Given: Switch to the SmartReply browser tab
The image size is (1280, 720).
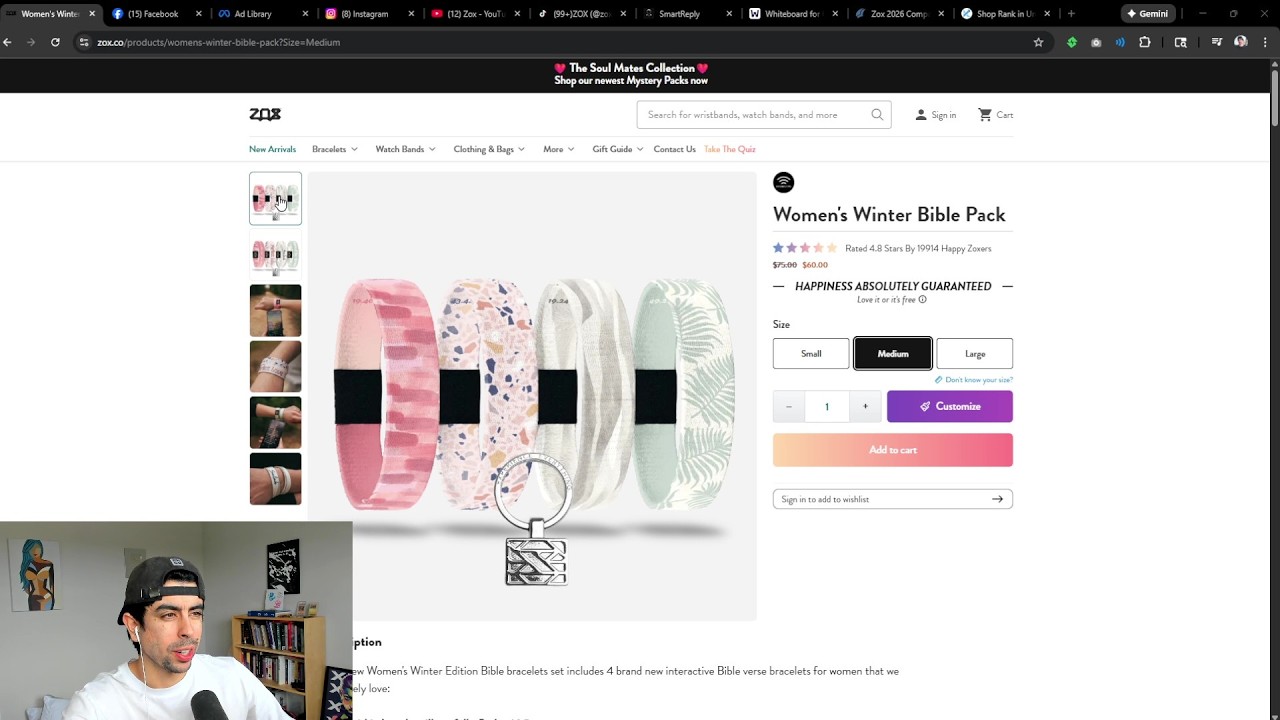Looking at the screenshot, I should pyautogui.click(x=688, y=14).
